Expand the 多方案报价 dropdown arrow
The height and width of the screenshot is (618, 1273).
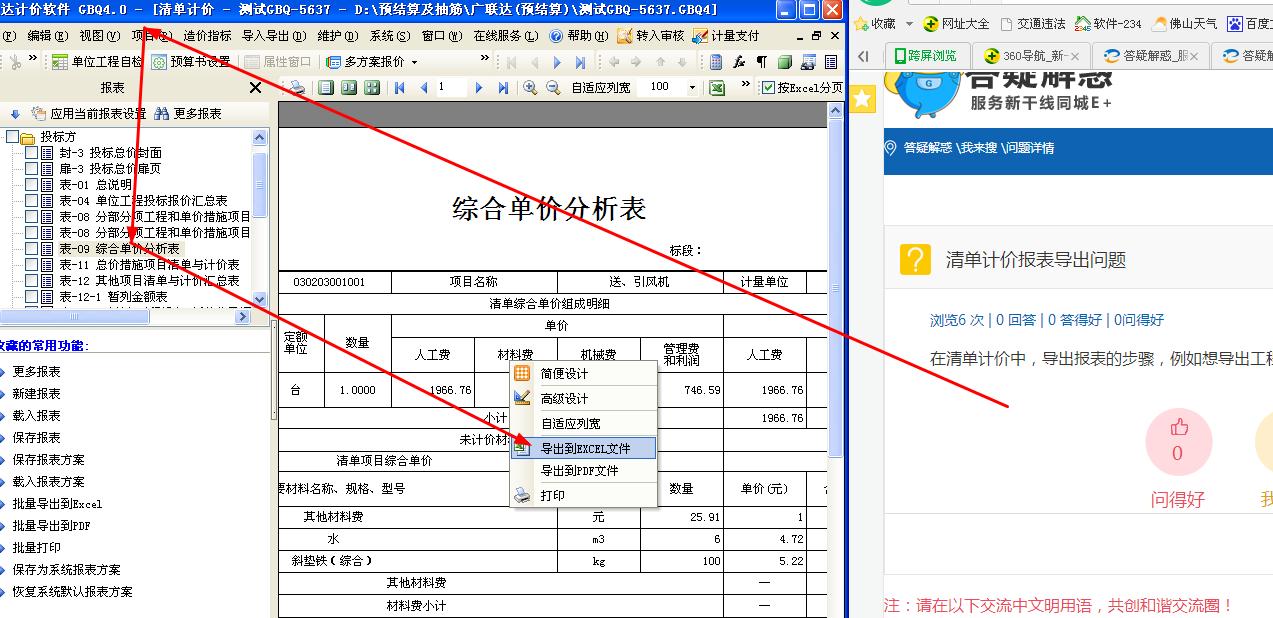tap(414, 62)
